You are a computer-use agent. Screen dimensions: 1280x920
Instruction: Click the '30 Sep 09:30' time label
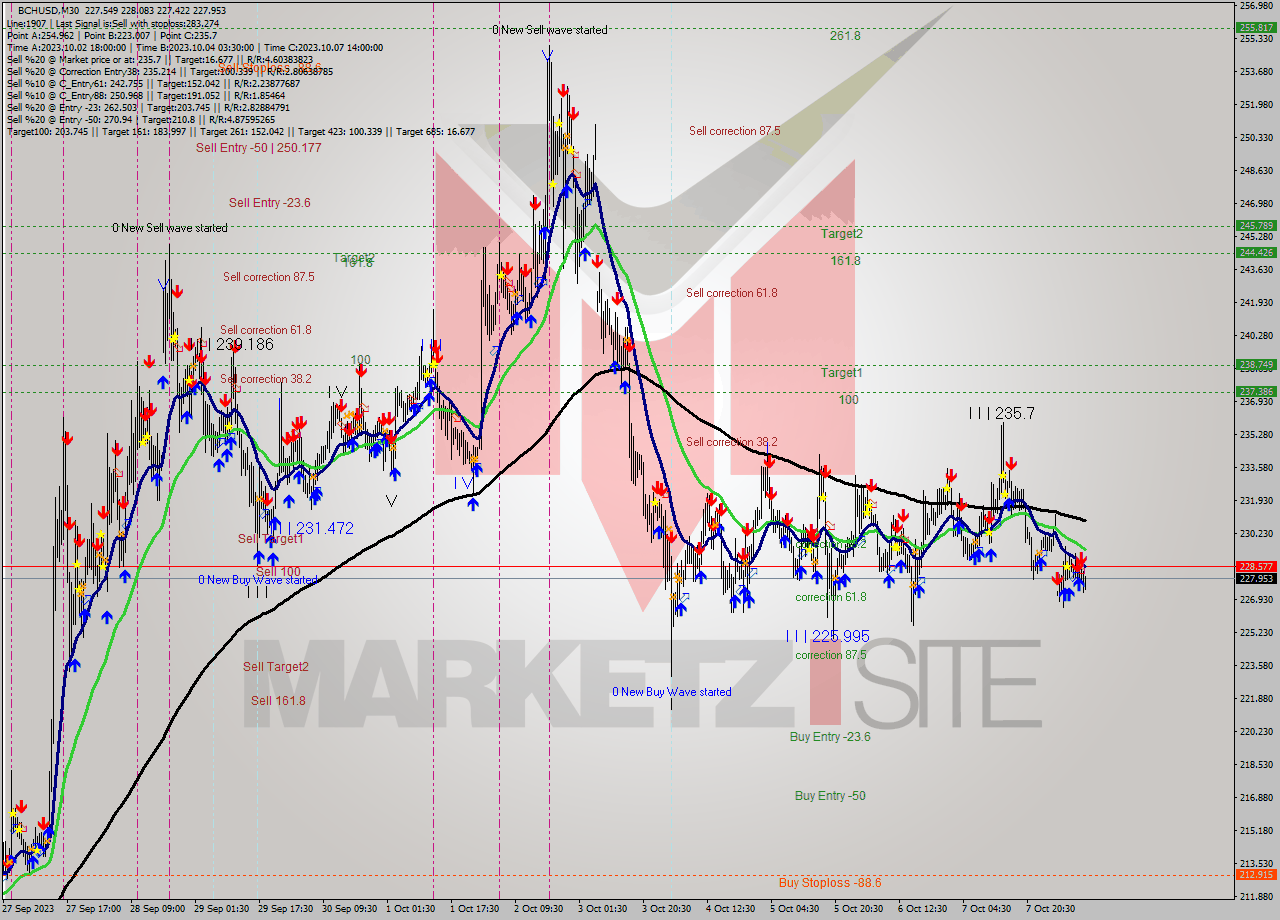[350, 910]
